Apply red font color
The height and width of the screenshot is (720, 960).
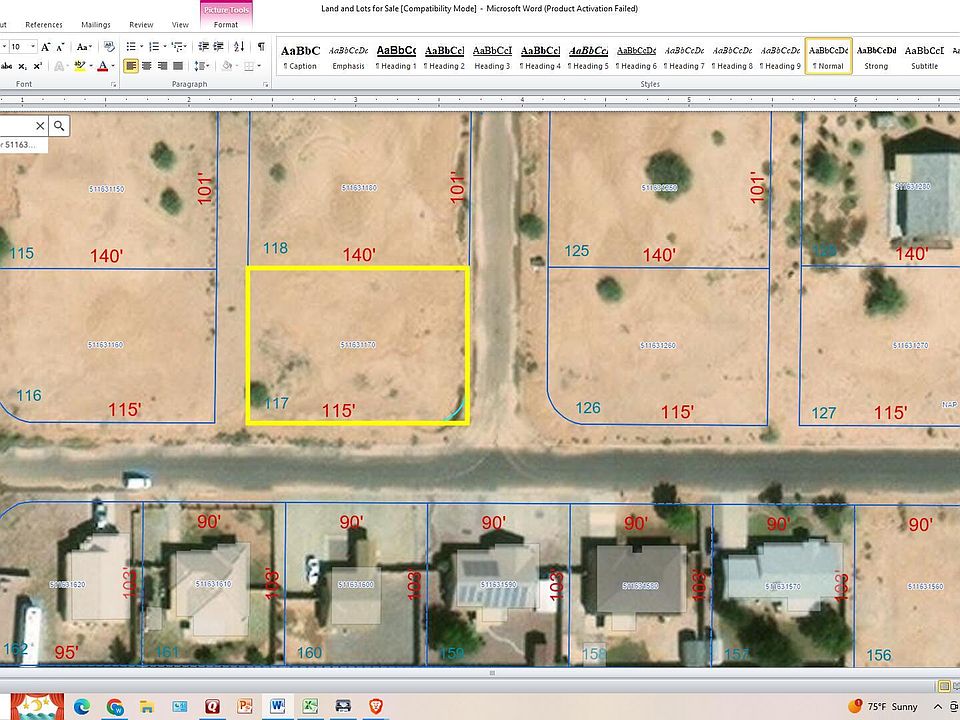(x=103, y=66)
